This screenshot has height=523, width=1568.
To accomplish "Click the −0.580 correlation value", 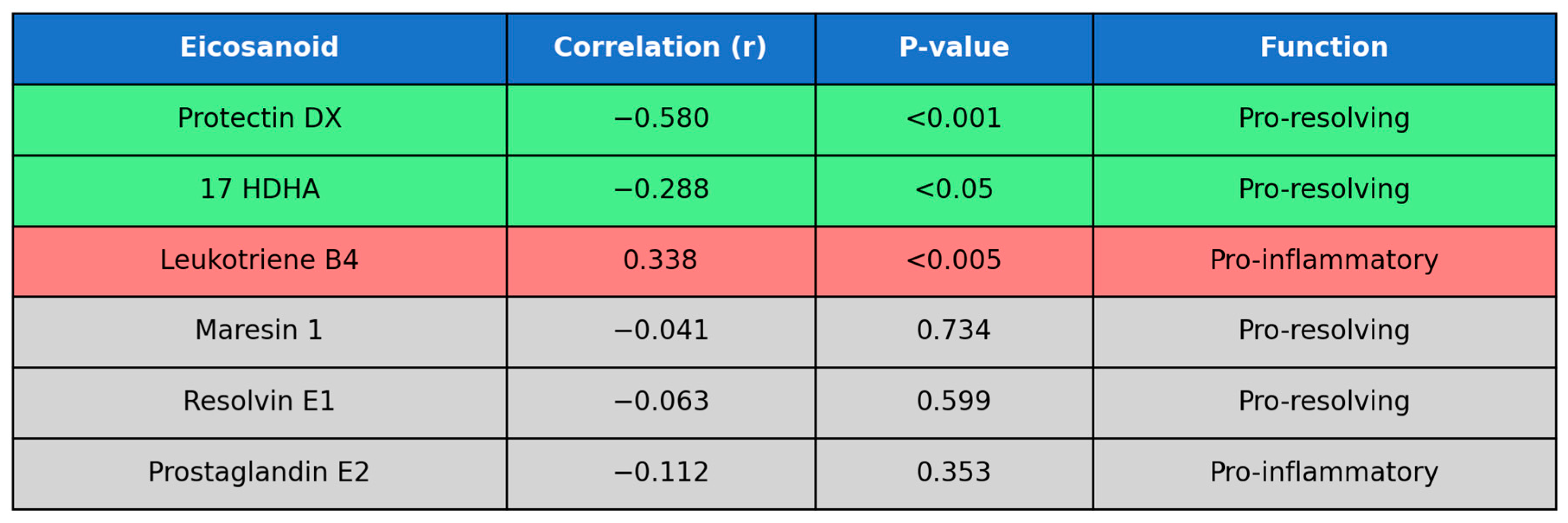I will (661, 118).
